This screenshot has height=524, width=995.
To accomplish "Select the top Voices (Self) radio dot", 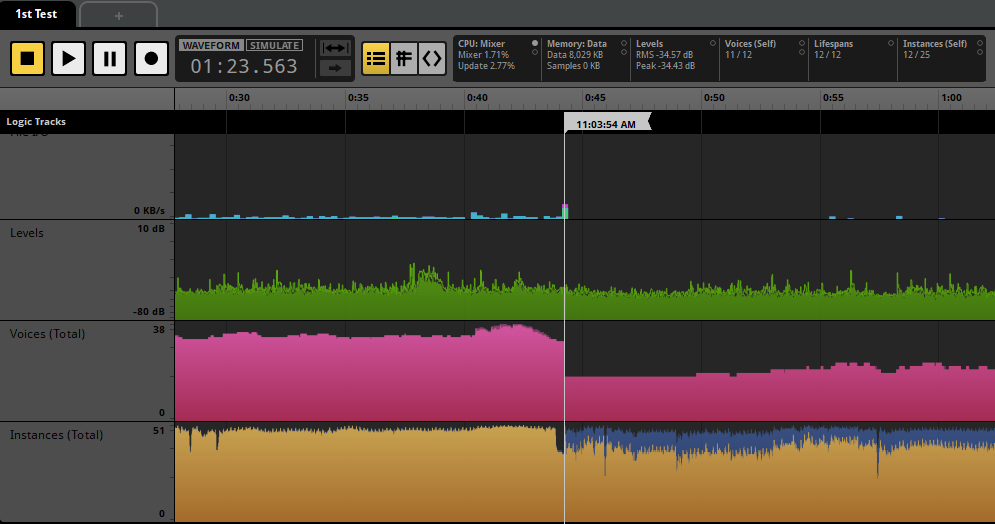I will [x=802, y=43].
